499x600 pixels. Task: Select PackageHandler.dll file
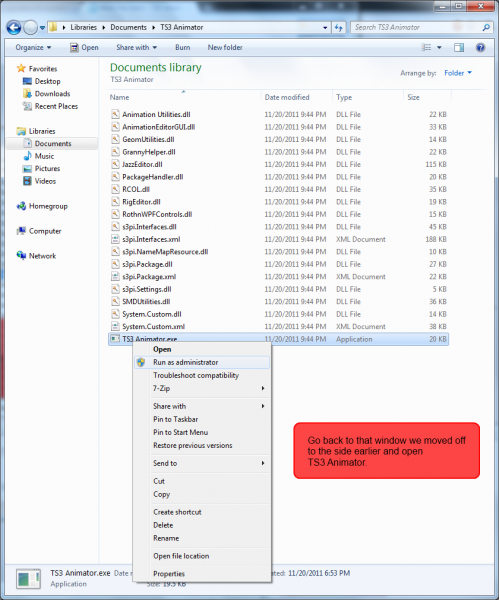coord(153,177)
